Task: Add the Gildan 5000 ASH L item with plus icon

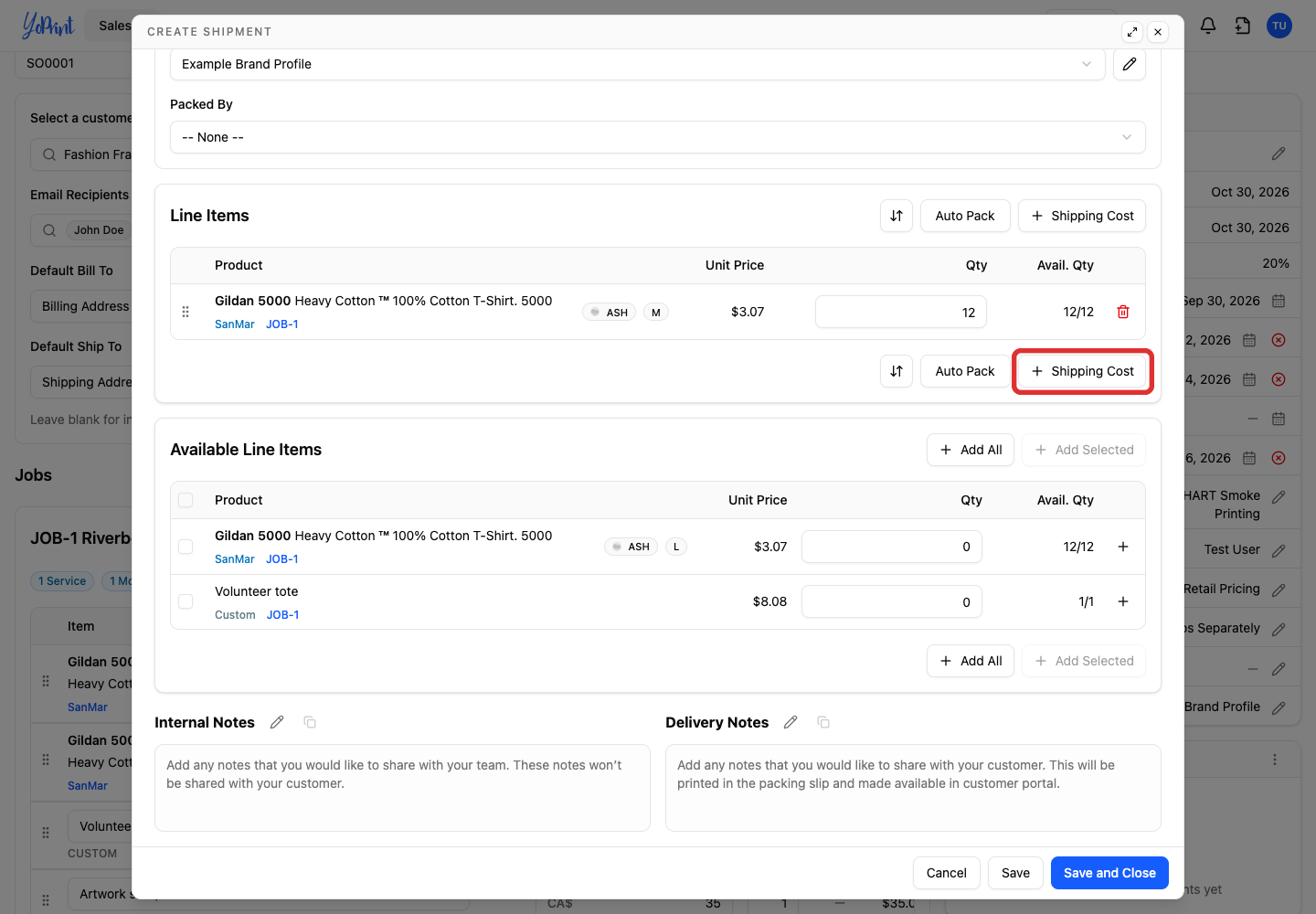Action: pyautogui.click(x=1123, y=547)
